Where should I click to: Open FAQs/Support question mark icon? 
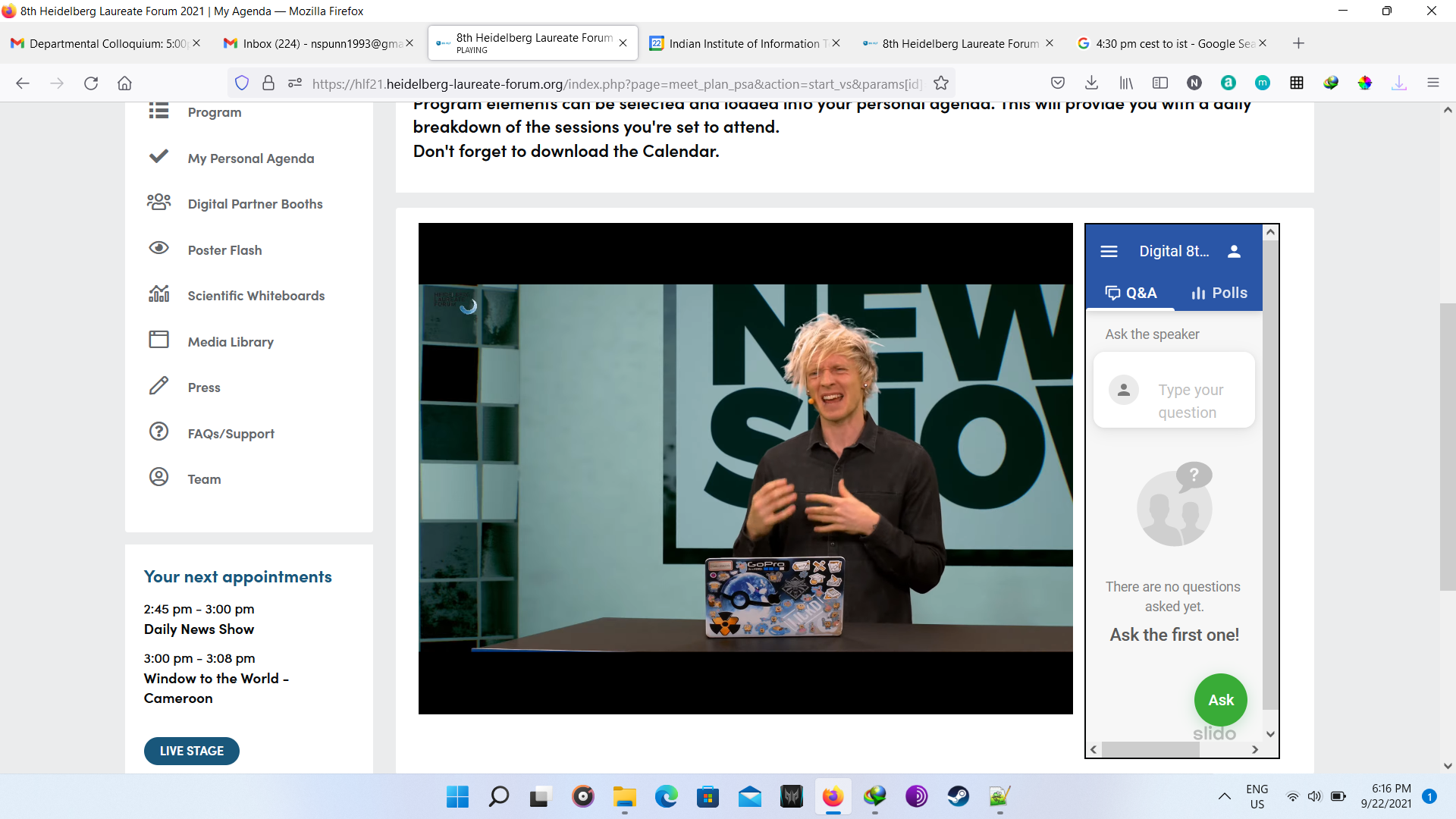click(x=158, y=431)
